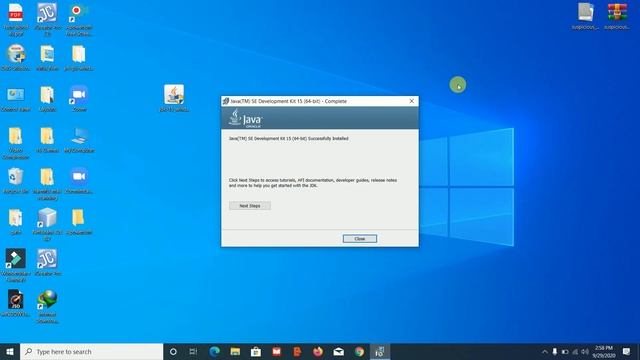
Task: Click the active Java installer taskbar item
Action: click(380, 351)
